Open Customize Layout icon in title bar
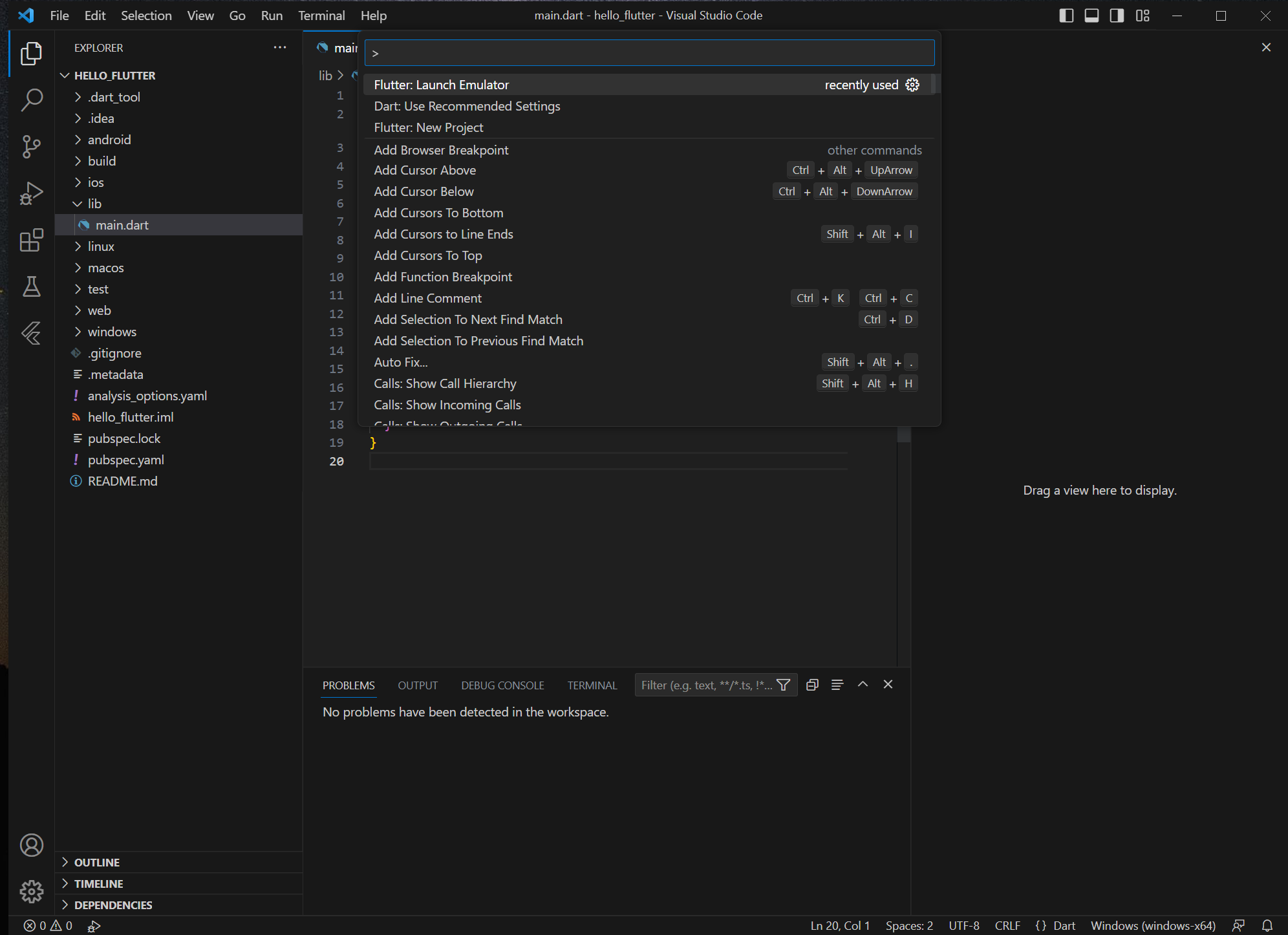1288x935 pixels. (1143, 16)
